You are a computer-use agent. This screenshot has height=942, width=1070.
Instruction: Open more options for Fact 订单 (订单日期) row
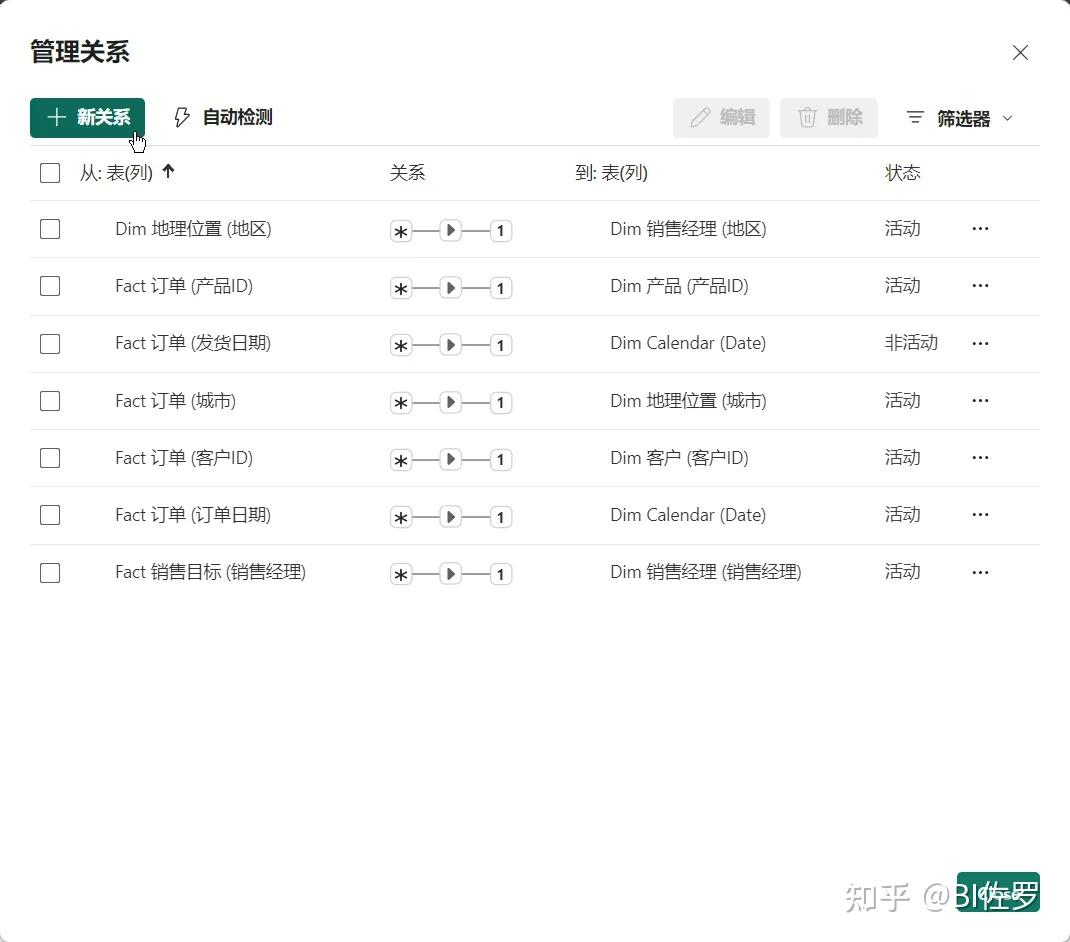point(980,515)
